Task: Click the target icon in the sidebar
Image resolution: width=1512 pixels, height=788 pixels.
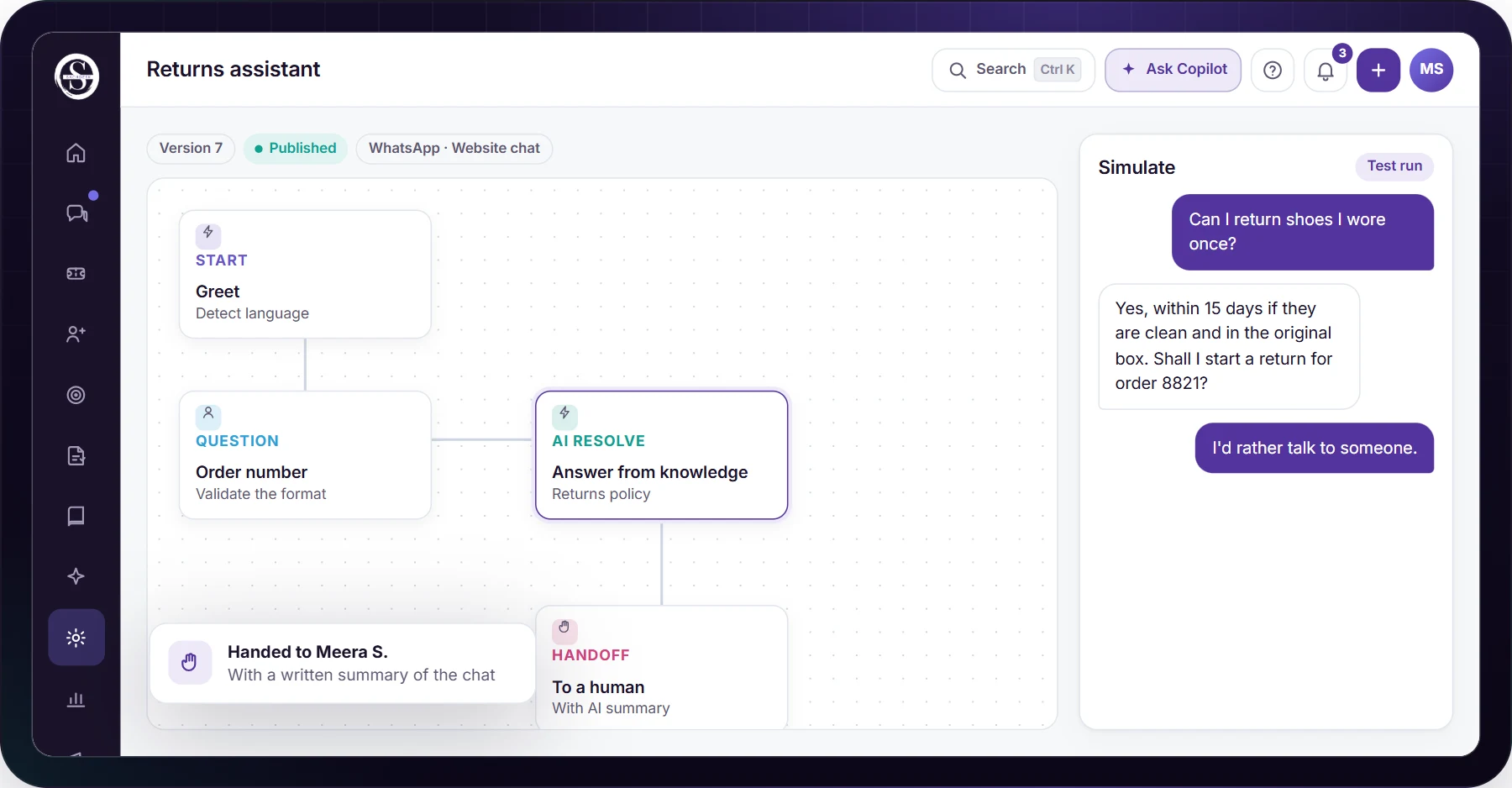Action: (76, 395)
